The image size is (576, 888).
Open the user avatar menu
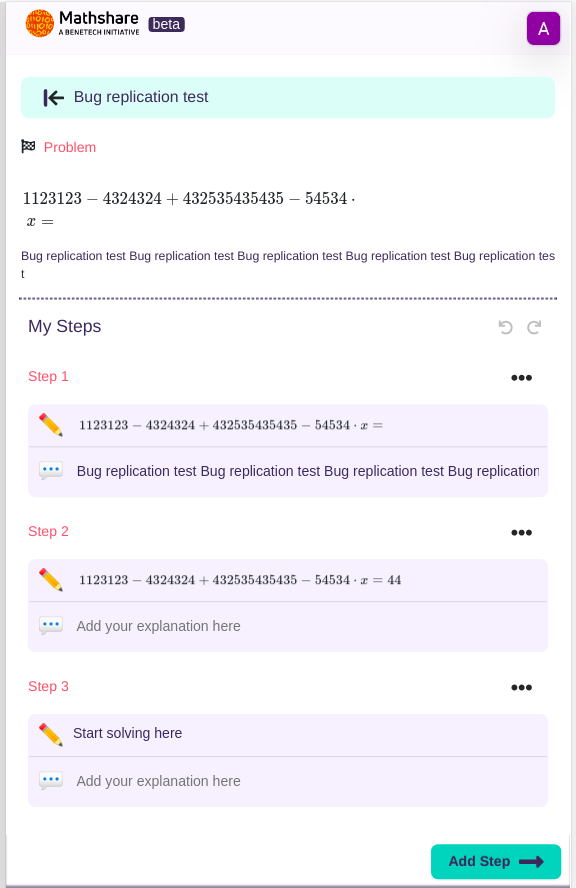(x=543, y=28)
